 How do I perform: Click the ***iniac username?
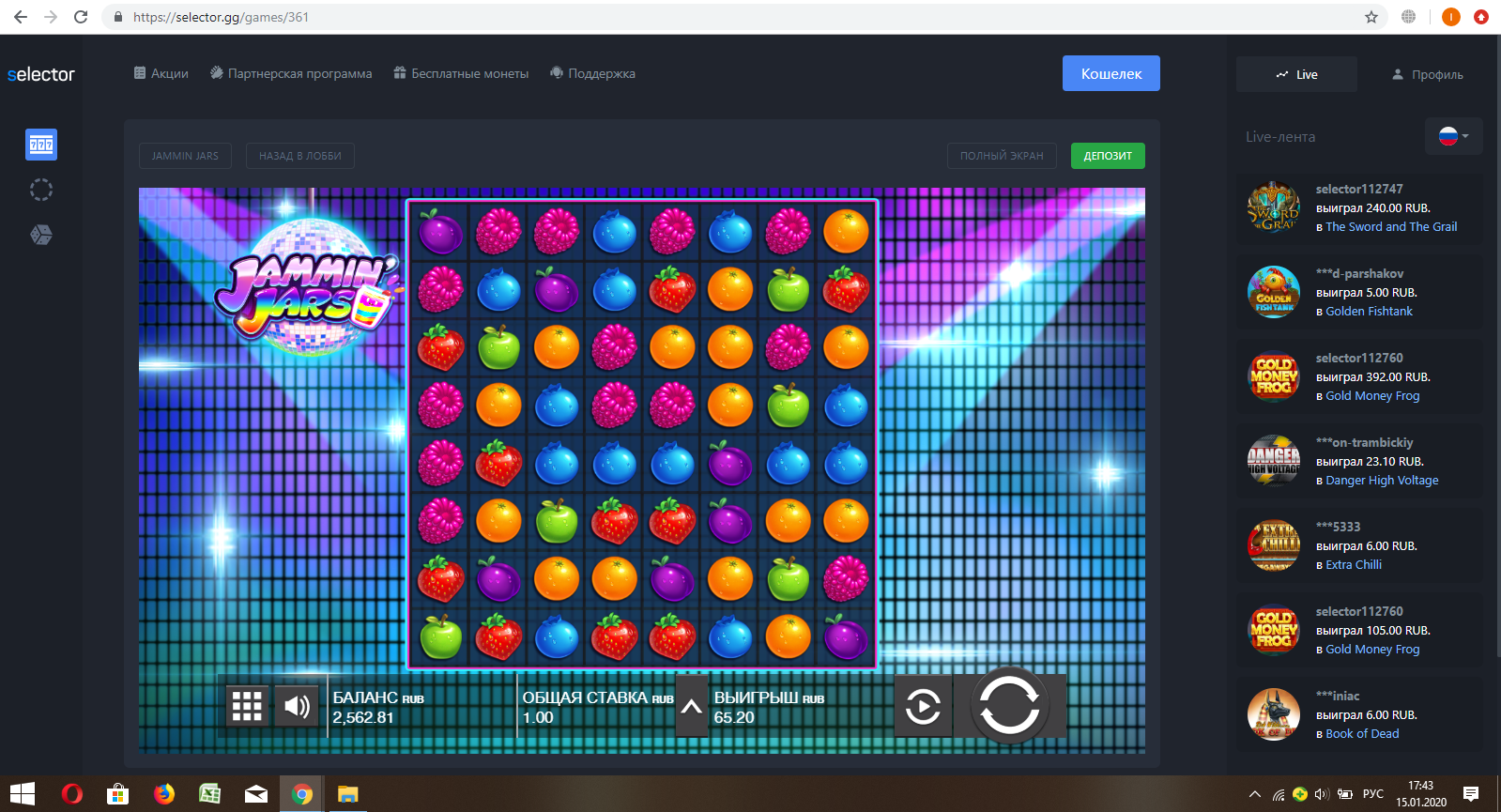tap(1338, 696)
